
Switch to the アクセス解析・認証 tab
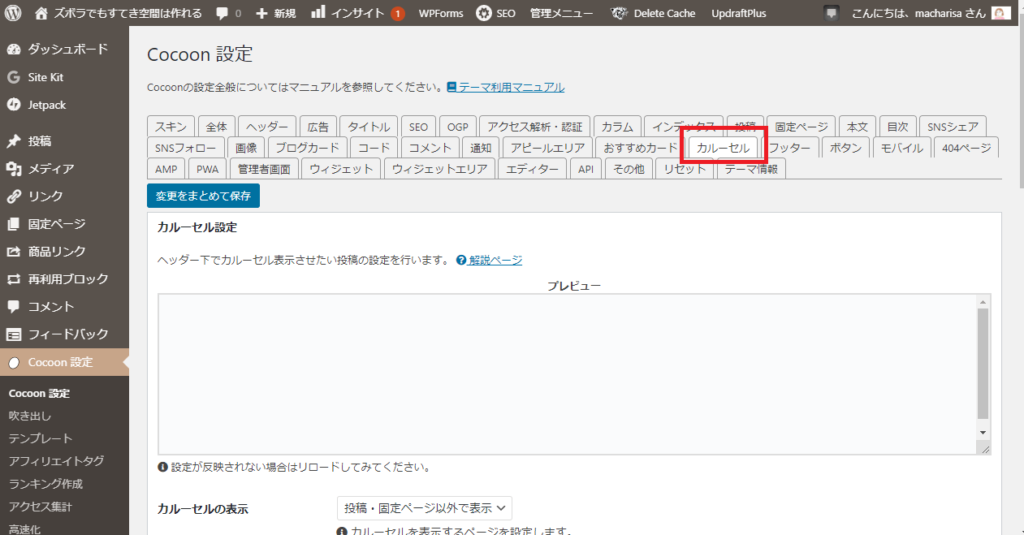(535, 127)
